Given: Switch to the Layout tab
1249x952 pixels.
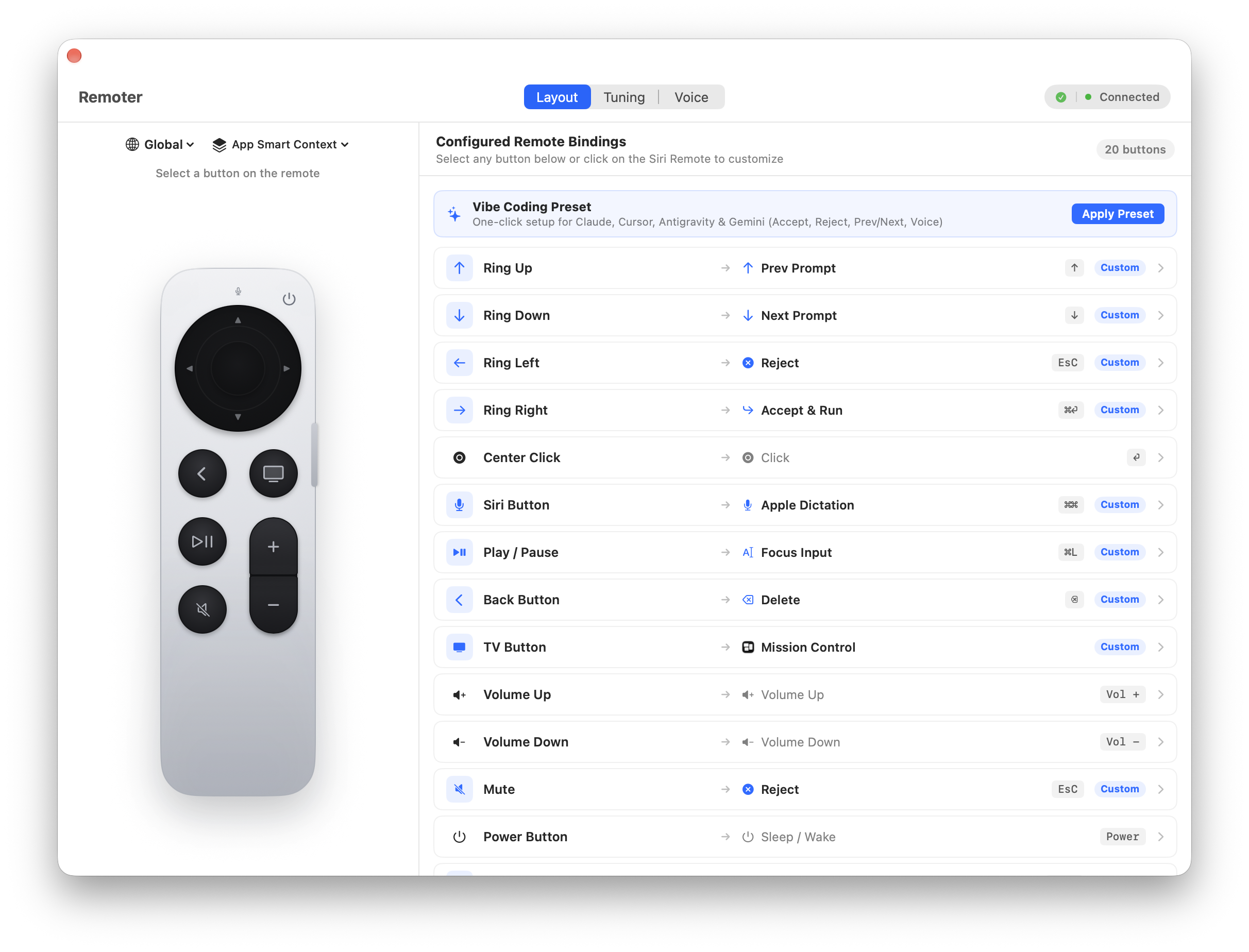Looking at the screenshot, I should pyautogui.click(x=557, y=97).
